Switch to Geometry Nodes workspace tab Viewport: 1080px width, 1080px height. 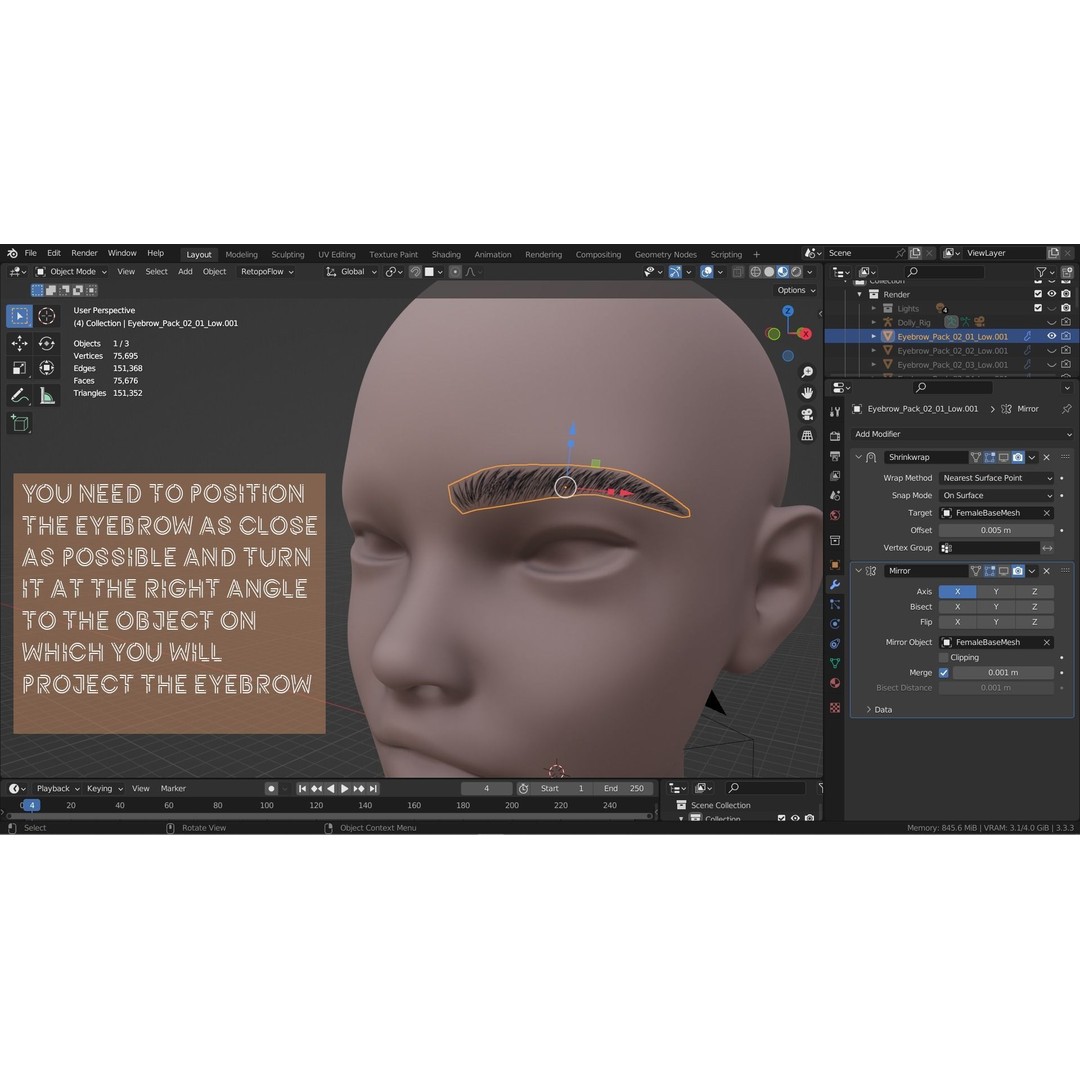point(665,255)
